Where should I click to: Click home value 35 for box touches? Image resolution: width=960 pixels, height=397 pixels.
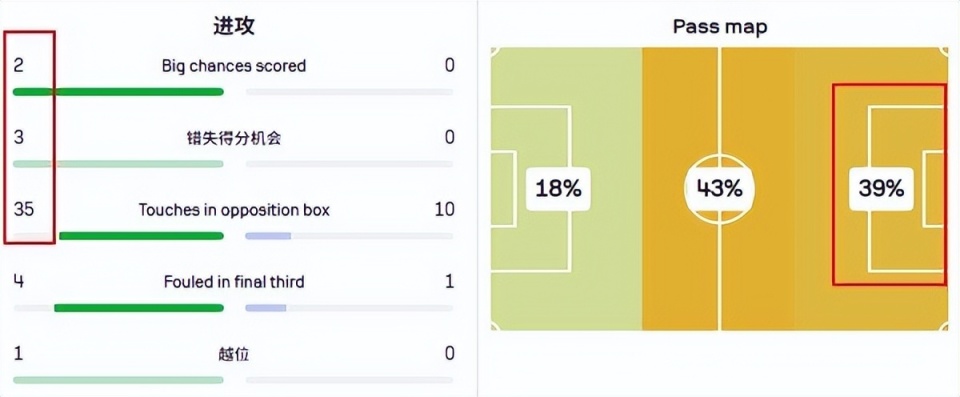click(24, 210)
